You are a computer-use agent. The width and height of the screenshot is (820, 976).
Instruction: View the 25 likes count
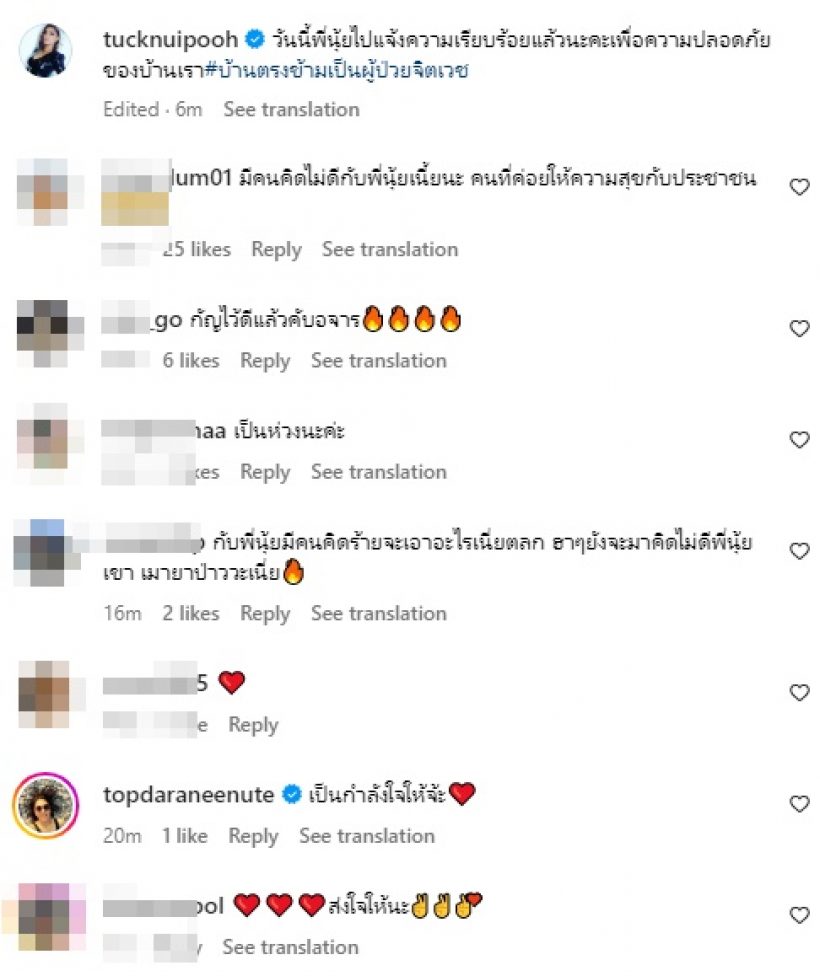point(196,250)
